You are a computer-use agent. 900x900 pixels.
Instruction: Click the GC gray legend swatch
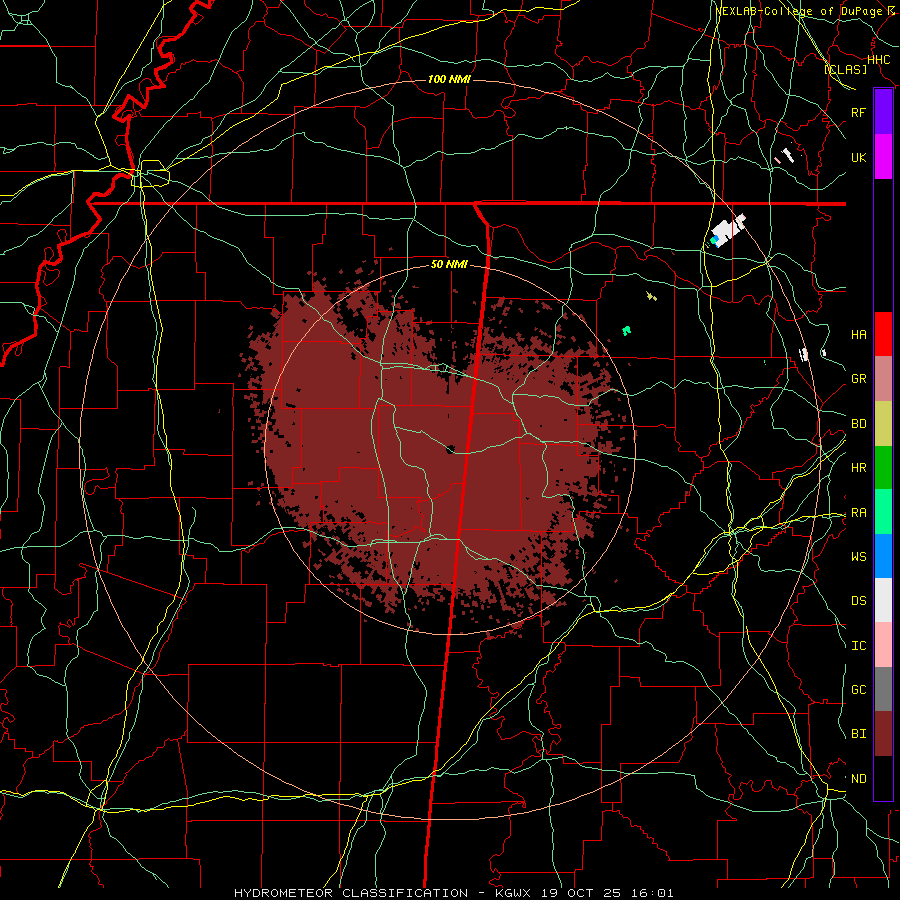[883, 689]
